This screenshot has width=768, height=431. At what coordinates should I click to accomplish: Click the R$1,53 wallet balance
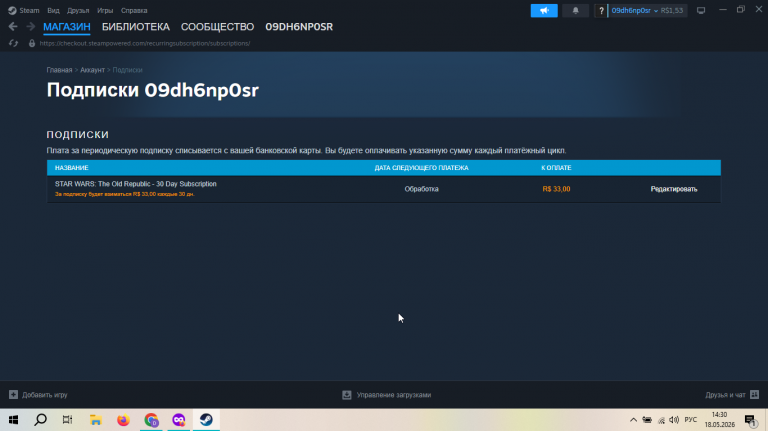point(672,10)
